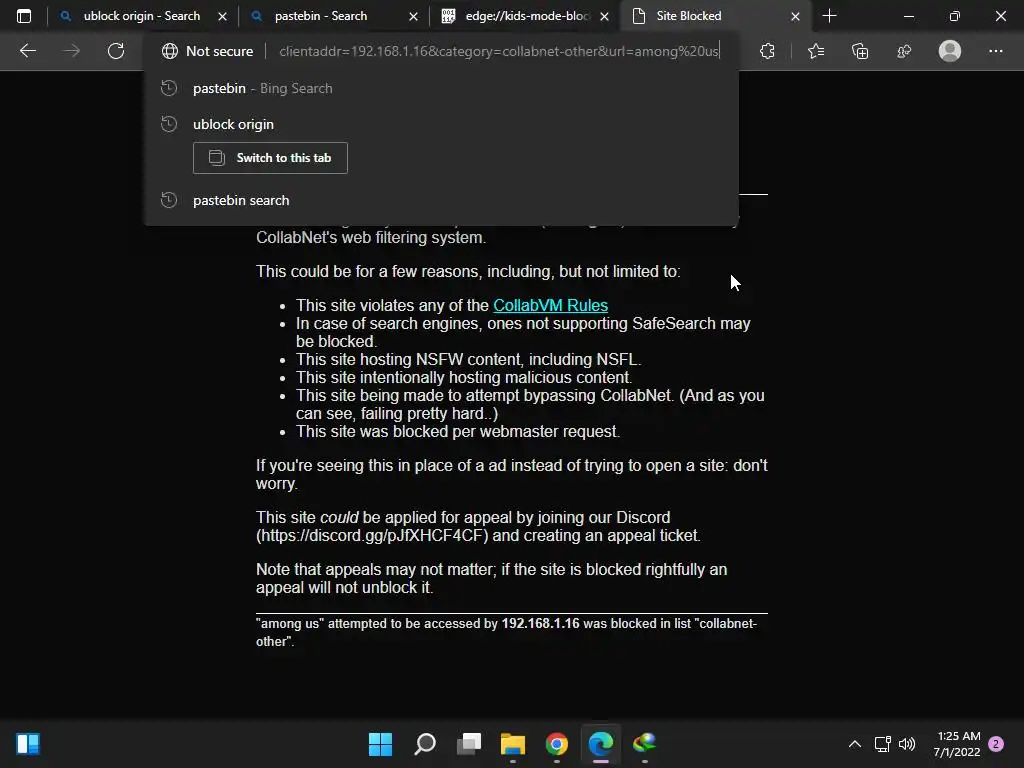Open the last pinned taskbar app icon
Viewport: 1024px width, 768px height.
point(645,744)
